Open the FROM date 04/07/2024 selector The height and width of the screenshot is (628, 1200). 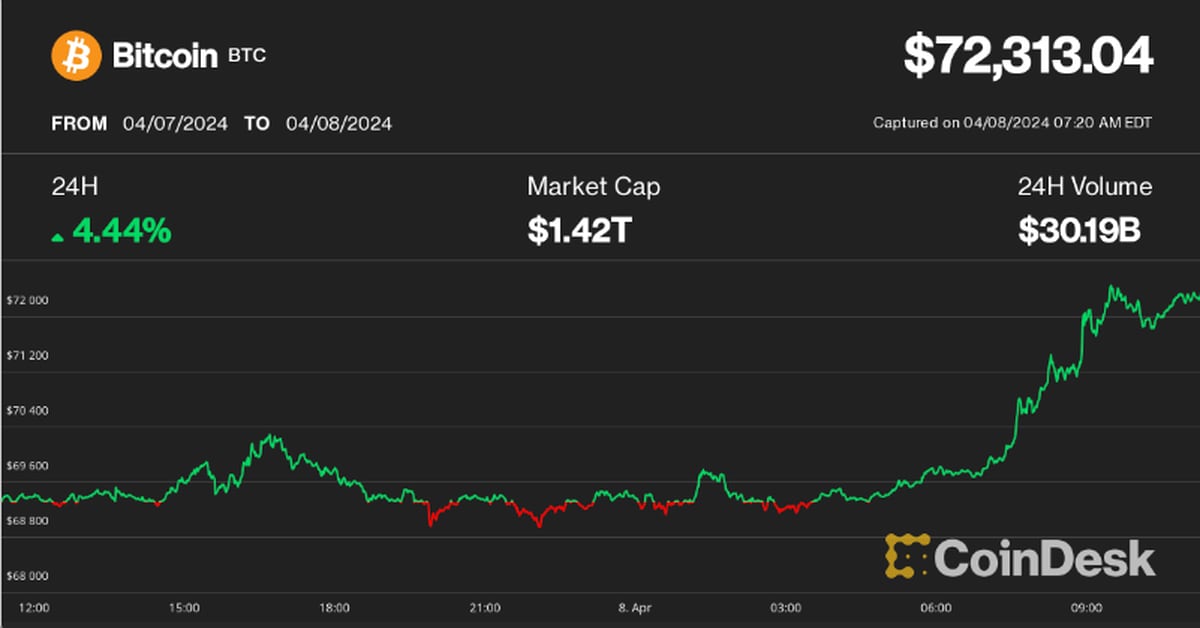pos(175,123)
